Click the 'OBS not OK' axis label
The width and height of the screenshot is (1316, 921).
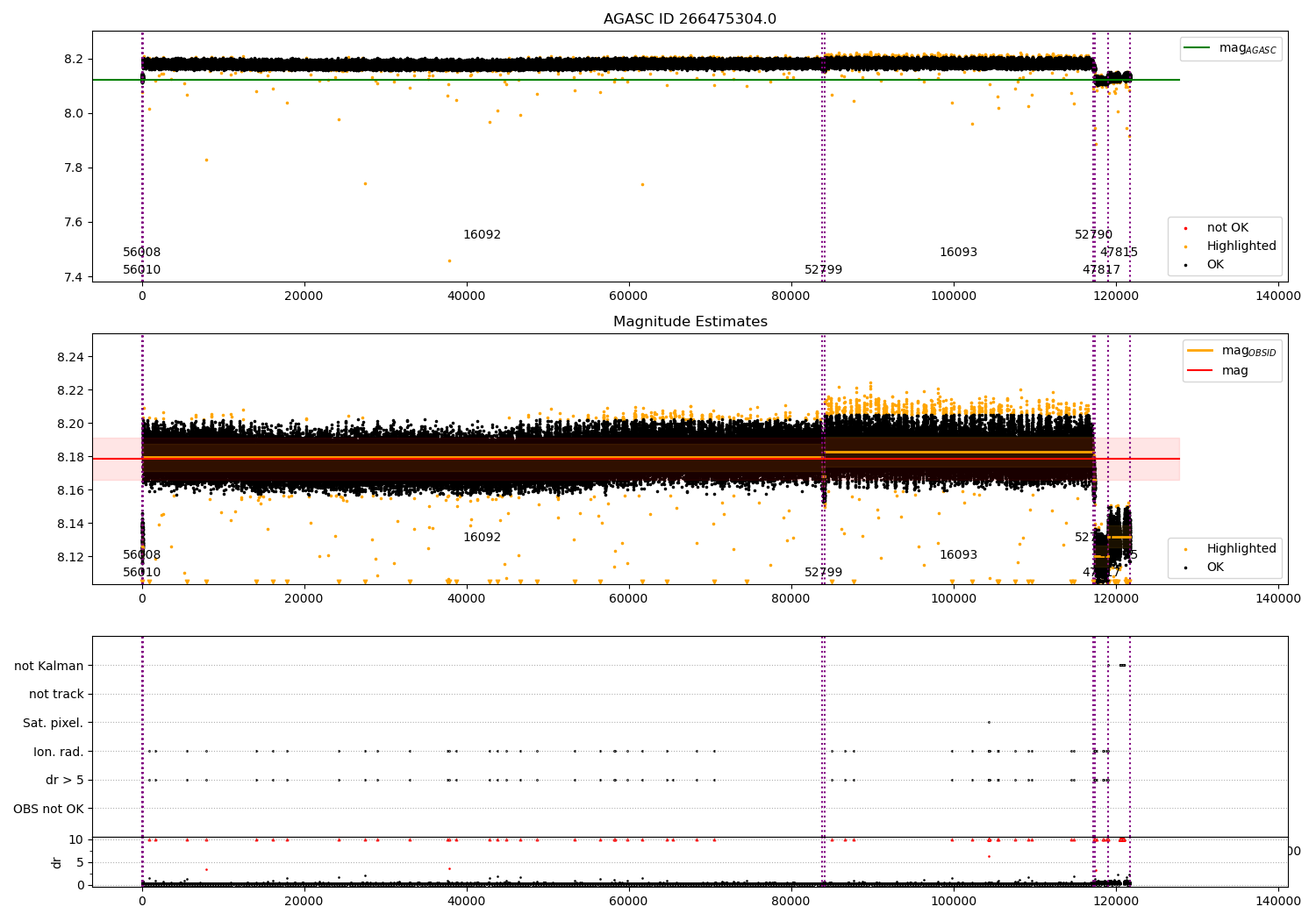(x=49, y=809)
